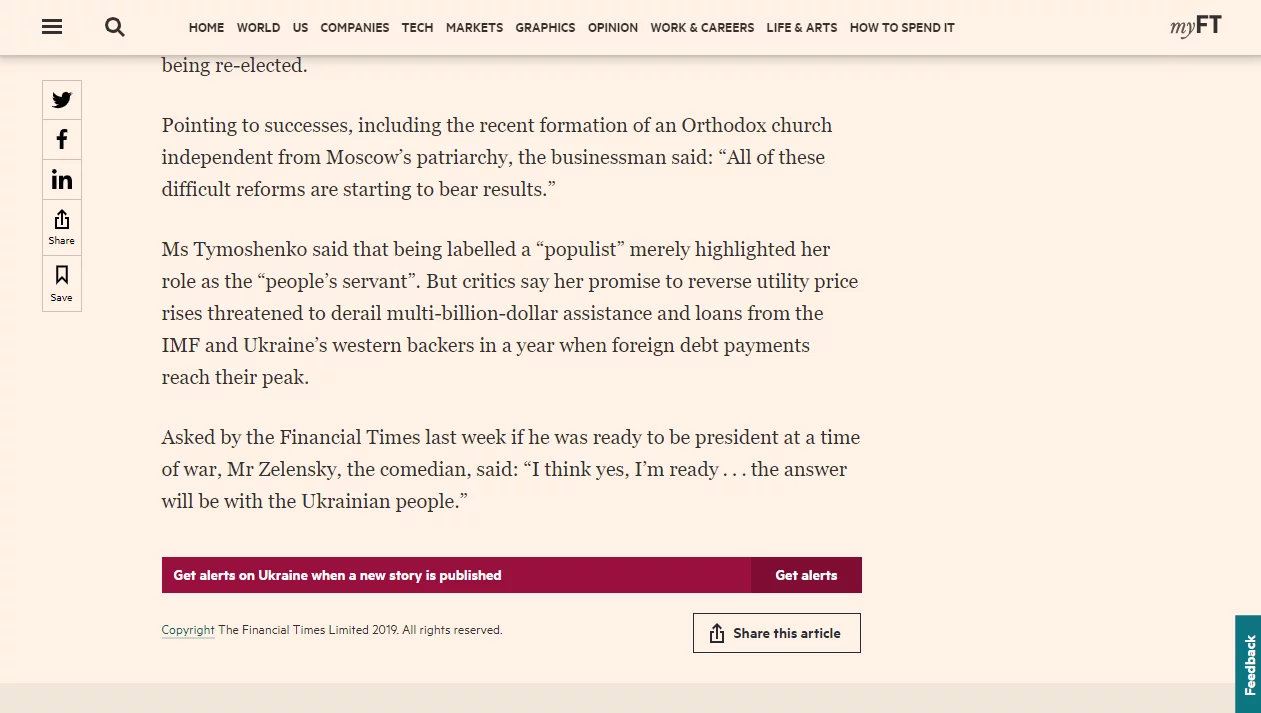Image resolution: width=1261 pixels, height=713 pixels.
Task: Select the Tech menu item
Action: (417, 28)
